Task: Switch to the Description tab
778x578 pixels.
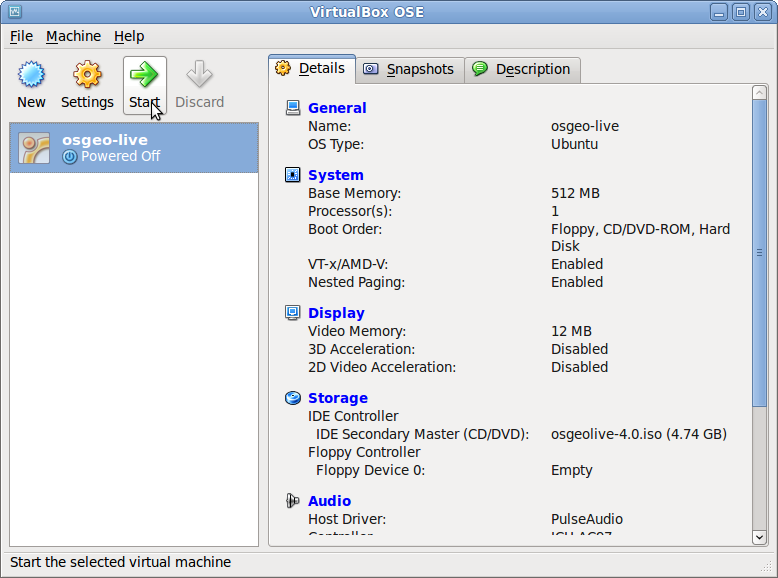Action: point(521,69)
